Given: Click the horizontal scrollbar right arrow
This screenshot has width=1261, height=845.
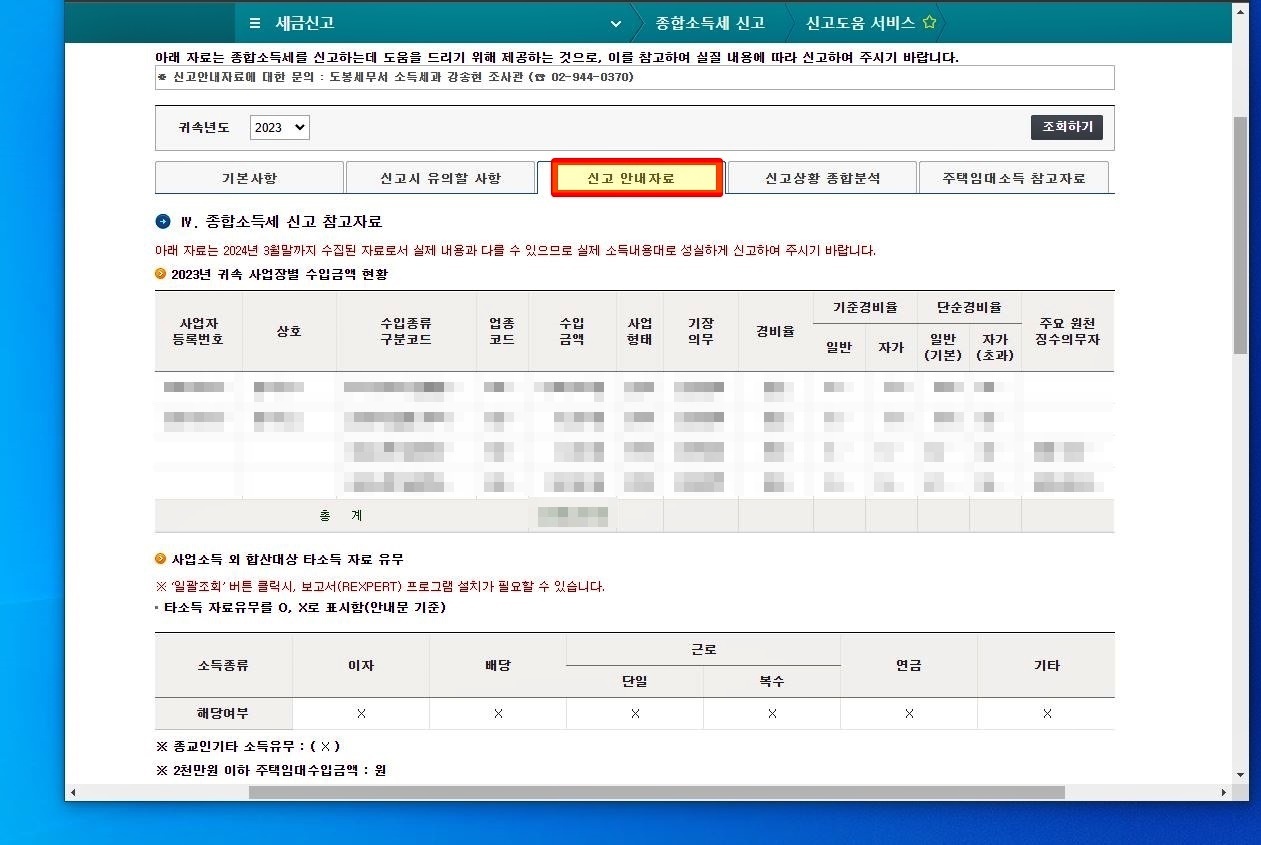Looking at the screenshot, I should 1225,792.
